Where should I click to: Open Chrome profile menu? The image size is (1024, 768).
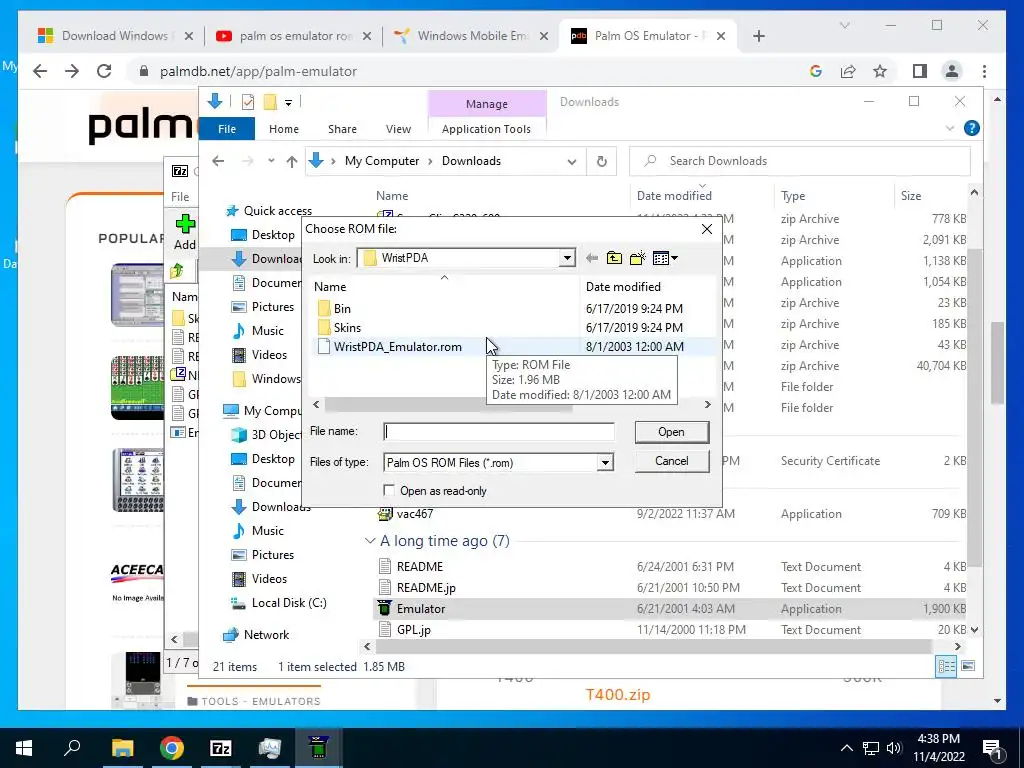[952, 71]
